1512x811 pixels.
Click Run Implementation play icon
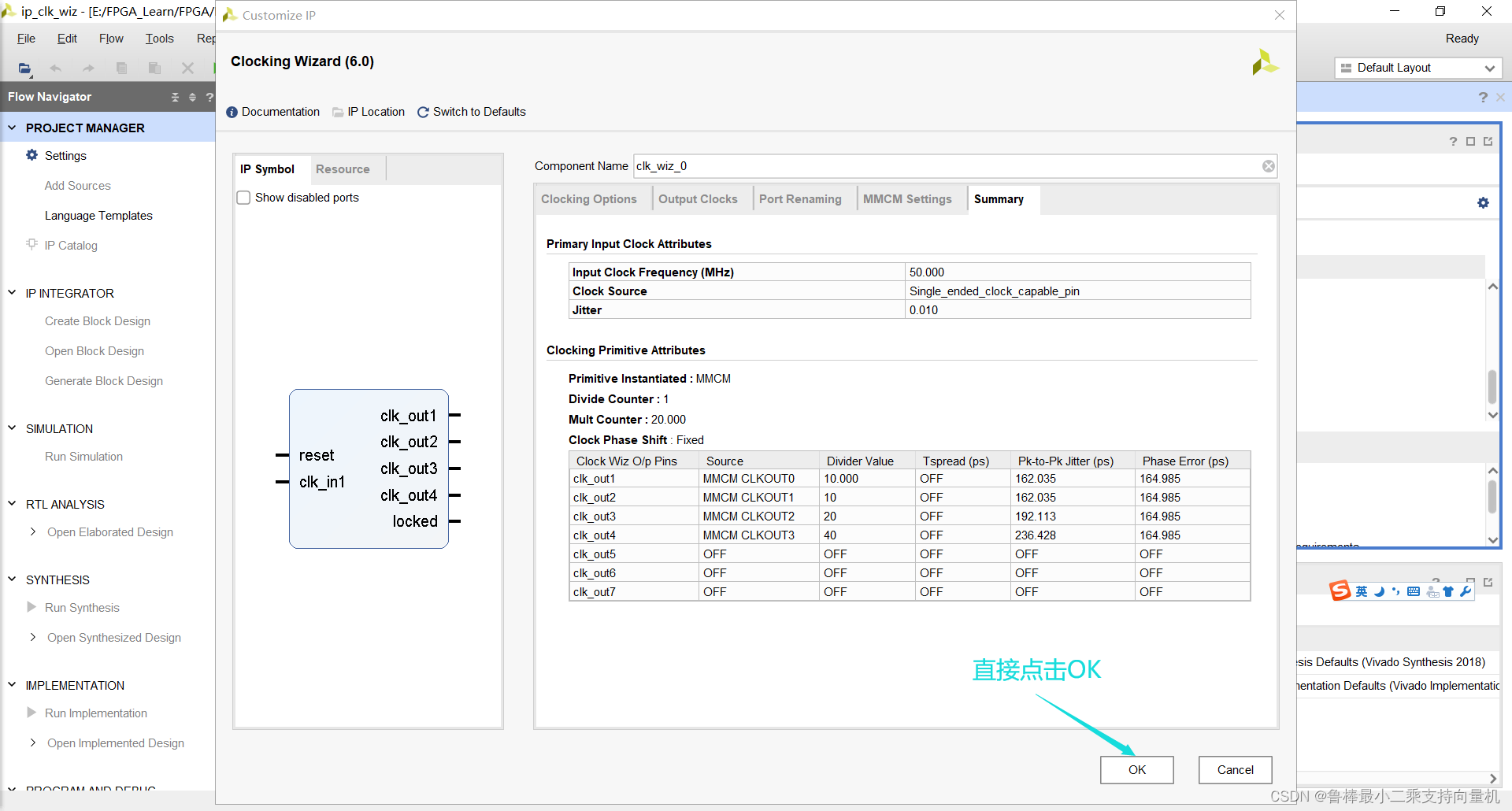point(31,713)
